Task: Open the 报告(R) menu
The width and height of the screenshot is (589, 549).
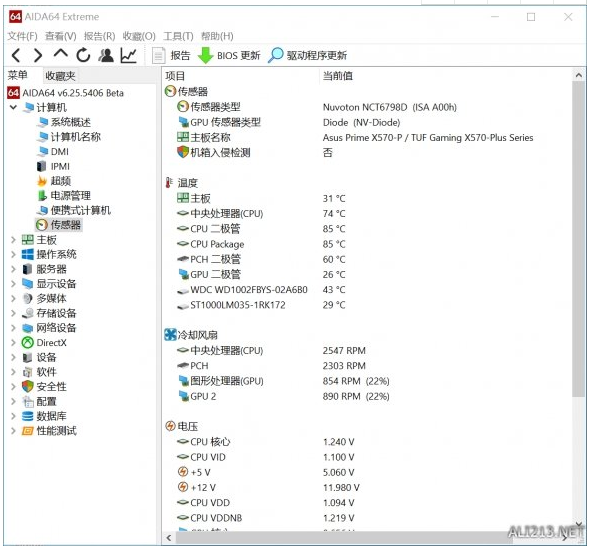Action: coord(99,36)
